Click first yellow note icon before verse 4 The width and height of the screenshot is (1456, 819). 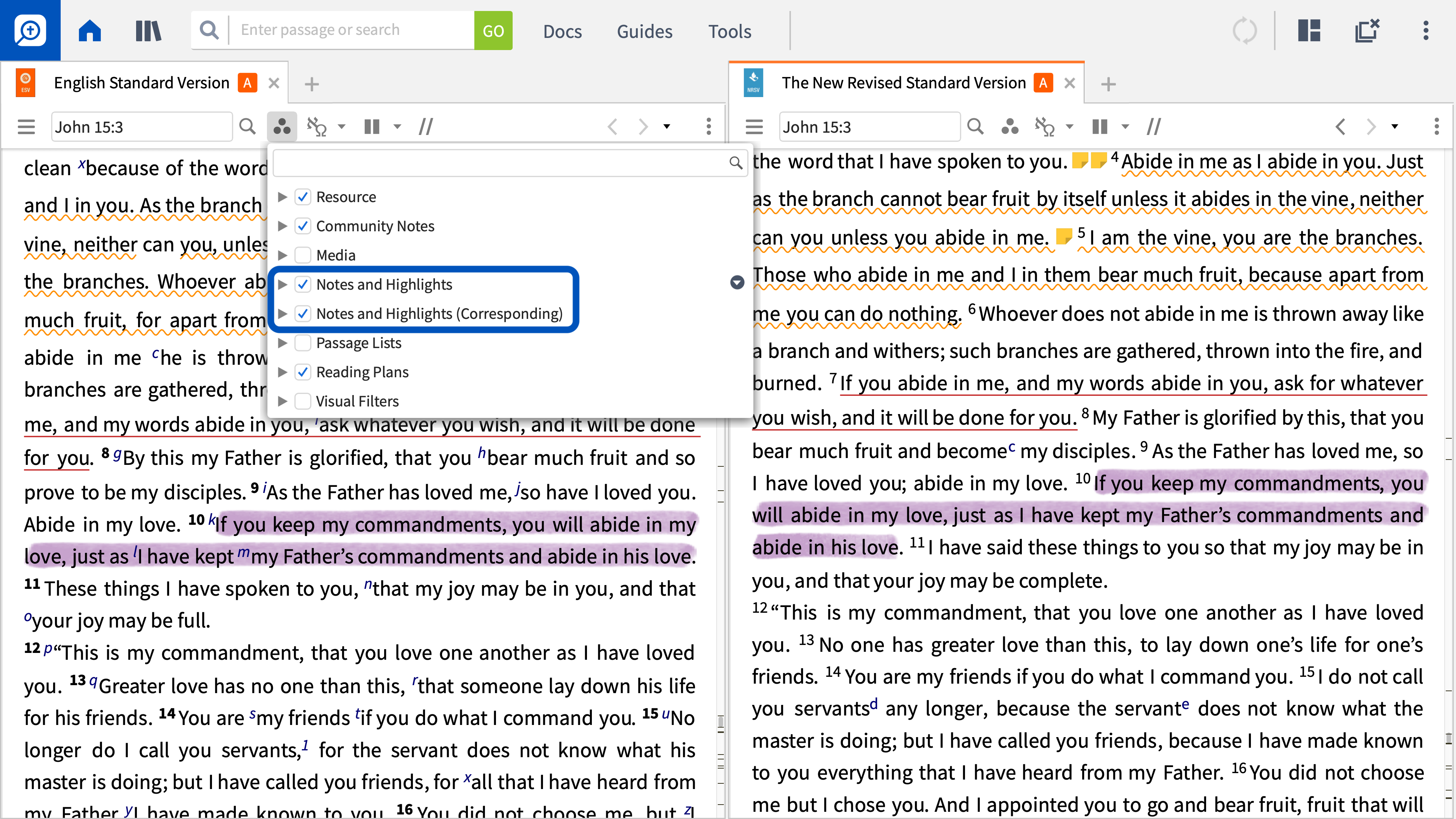[x=1080, y=161]
